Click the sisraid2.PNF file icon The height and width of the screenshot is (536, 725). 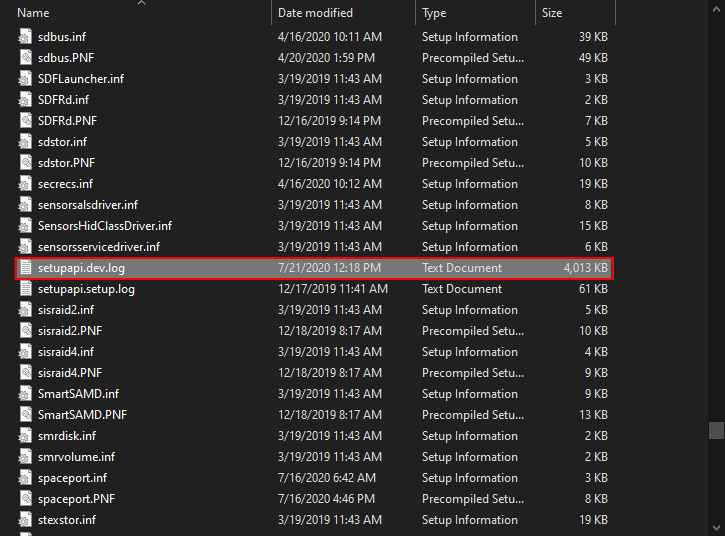tap(25, 331)
